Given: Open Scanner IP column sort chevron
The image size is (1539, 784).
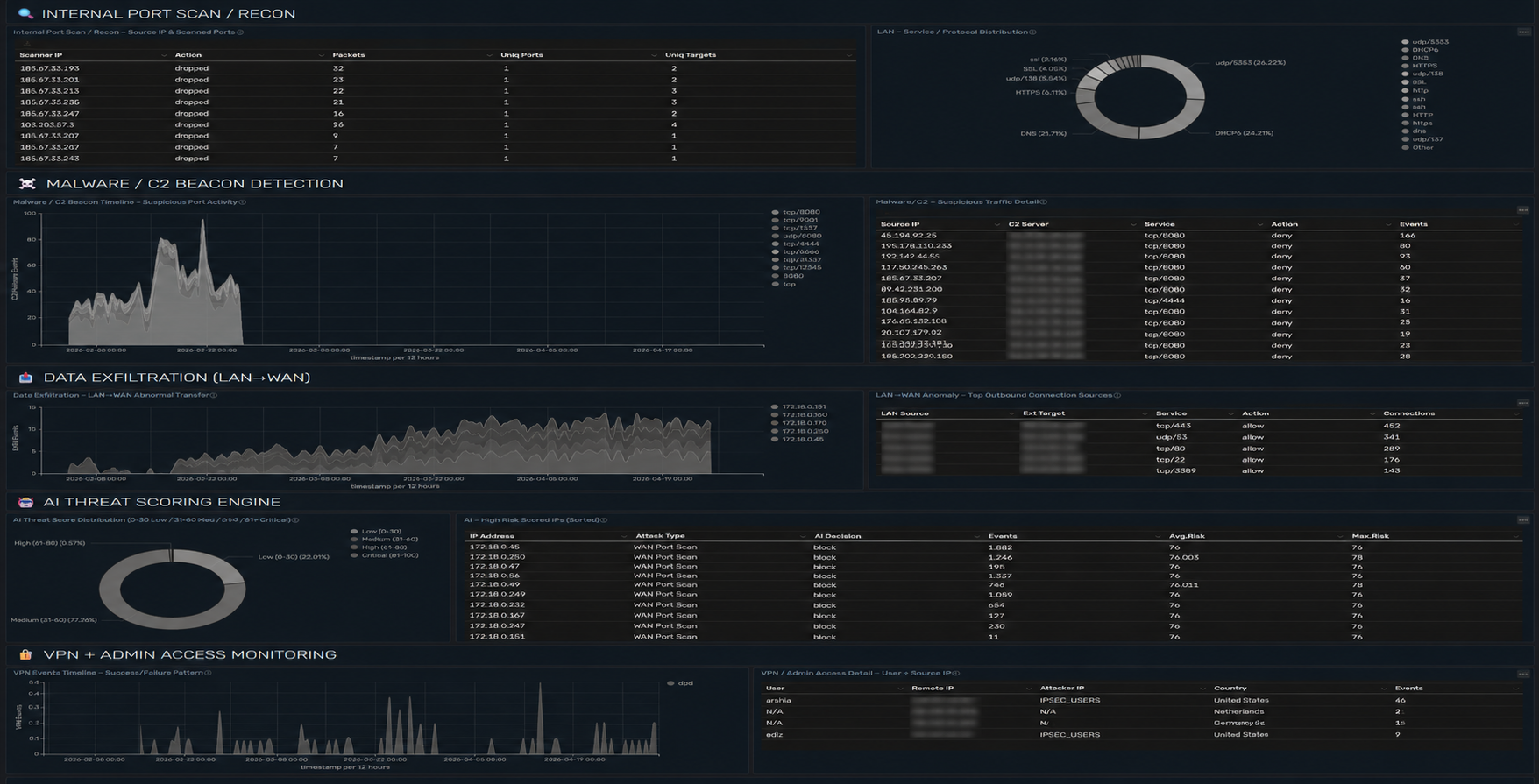Looking at the screenshot, I should (164, 55).
